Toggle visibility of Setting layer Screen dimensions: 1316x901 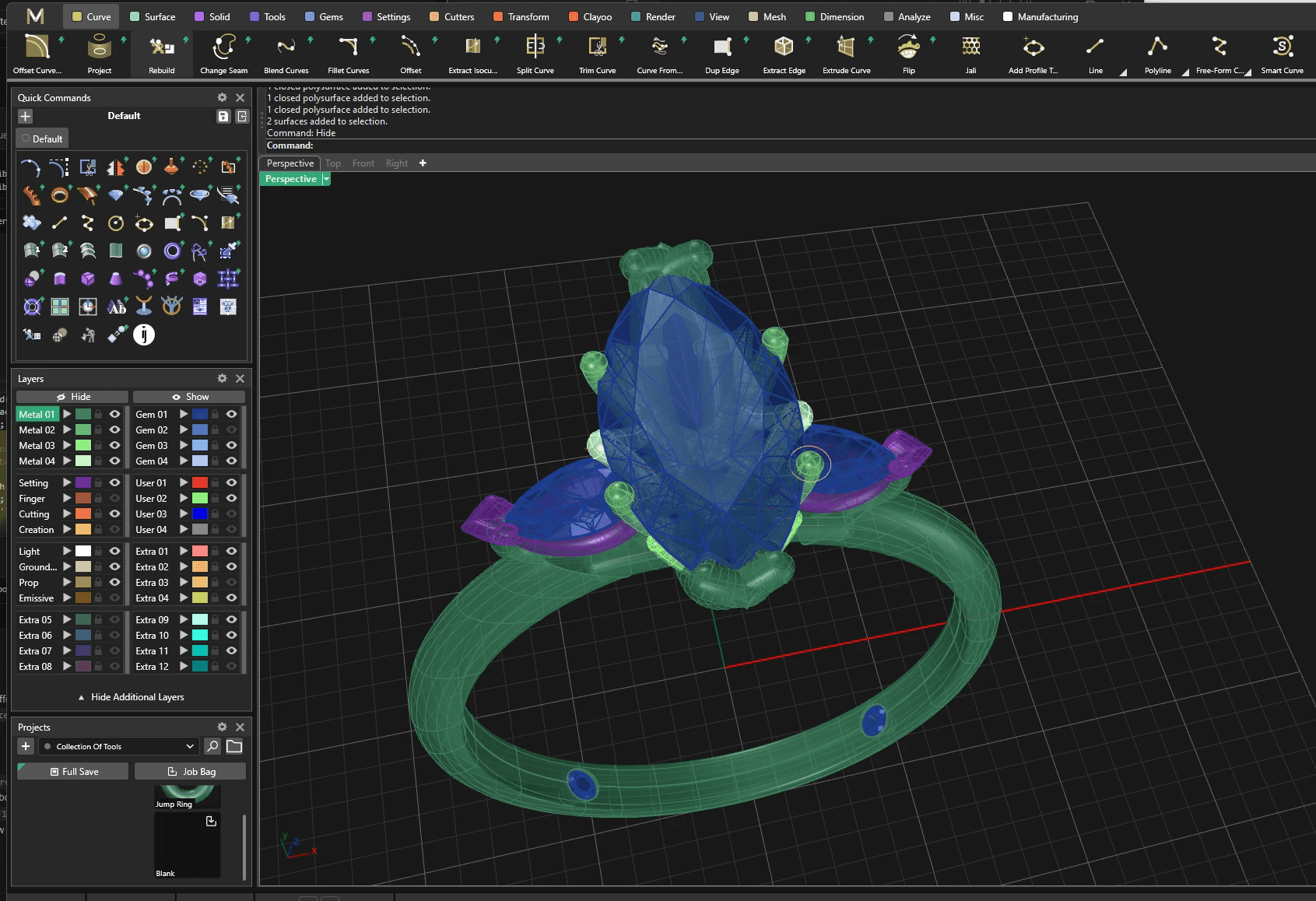click(x=114, y=483)
